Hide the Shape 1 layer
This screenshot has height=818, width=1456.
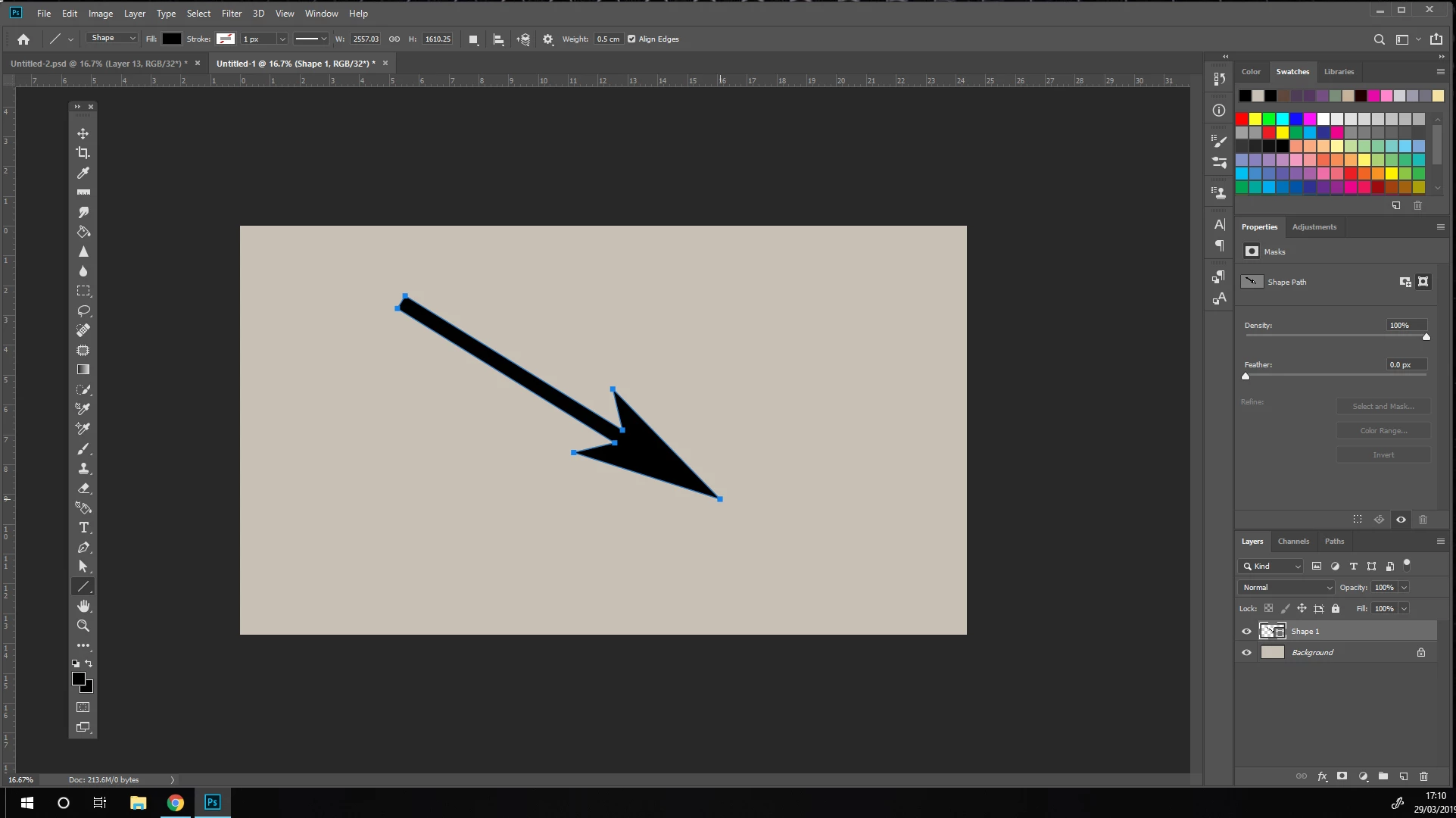[1246, 632]
